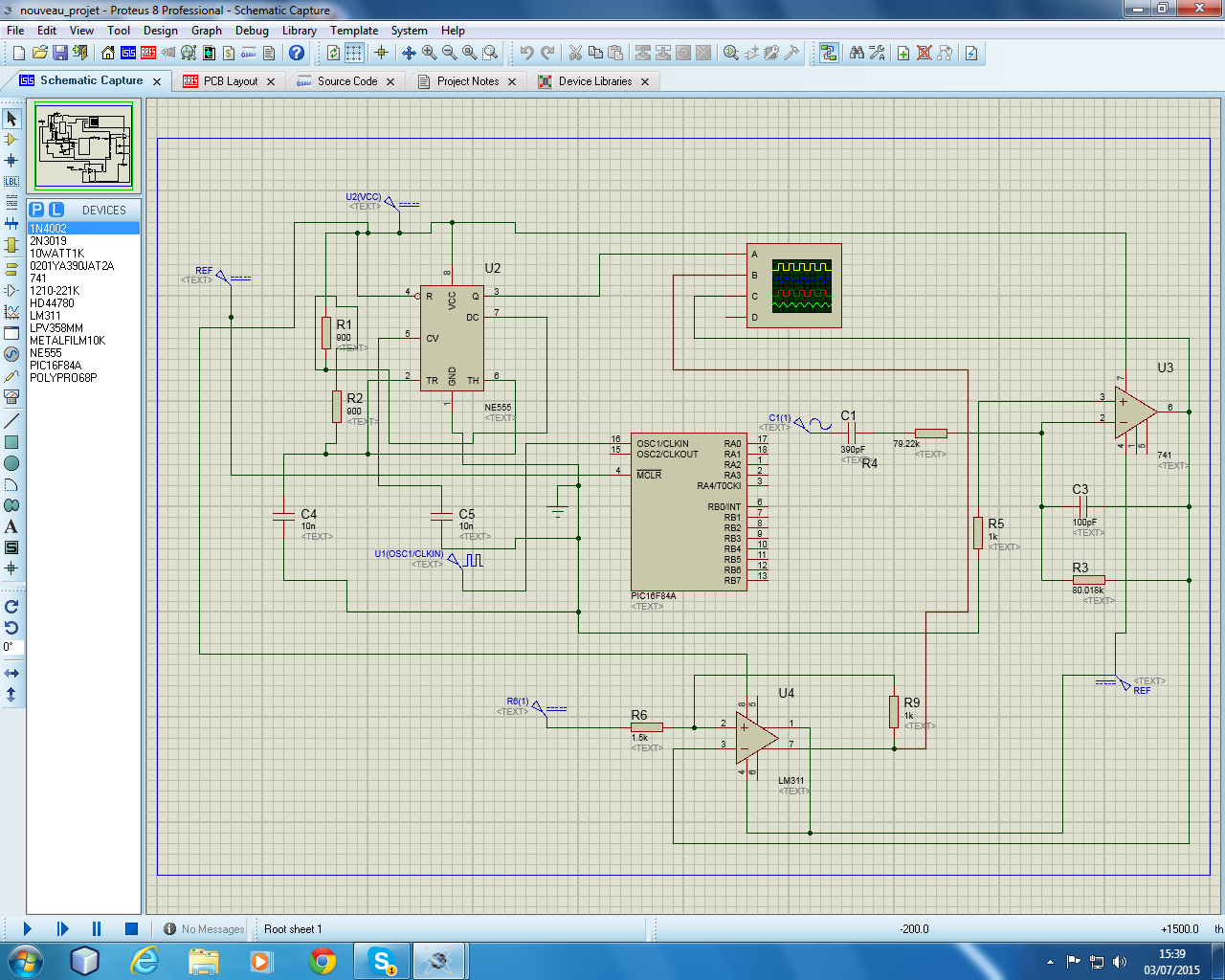Click the Zoom In magnifier icon
Screen dimensions: 1225x980
[430, 53]
